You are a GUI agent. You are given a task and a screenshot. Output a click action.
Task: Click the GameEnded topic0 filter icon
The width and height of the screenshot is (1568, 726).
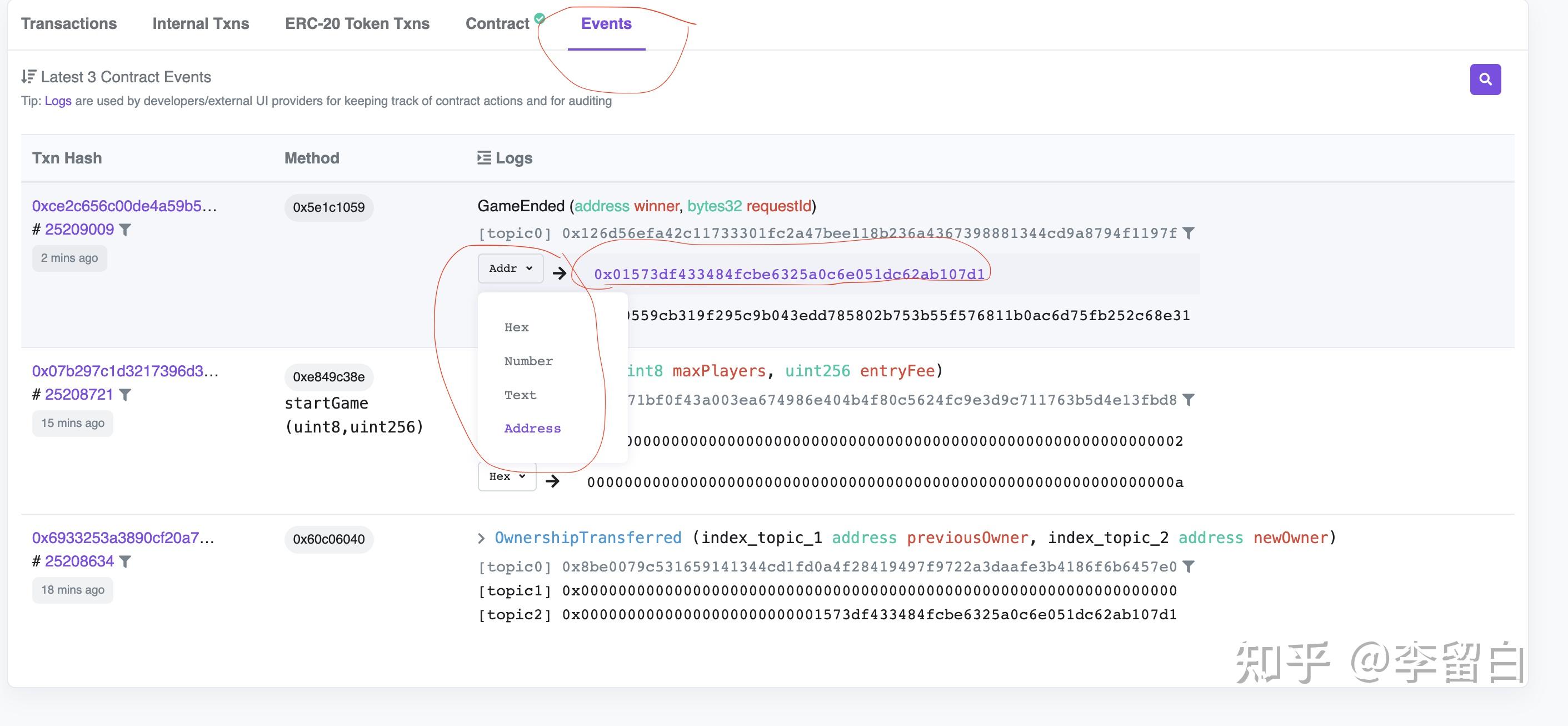click(x=1188, y=233)
